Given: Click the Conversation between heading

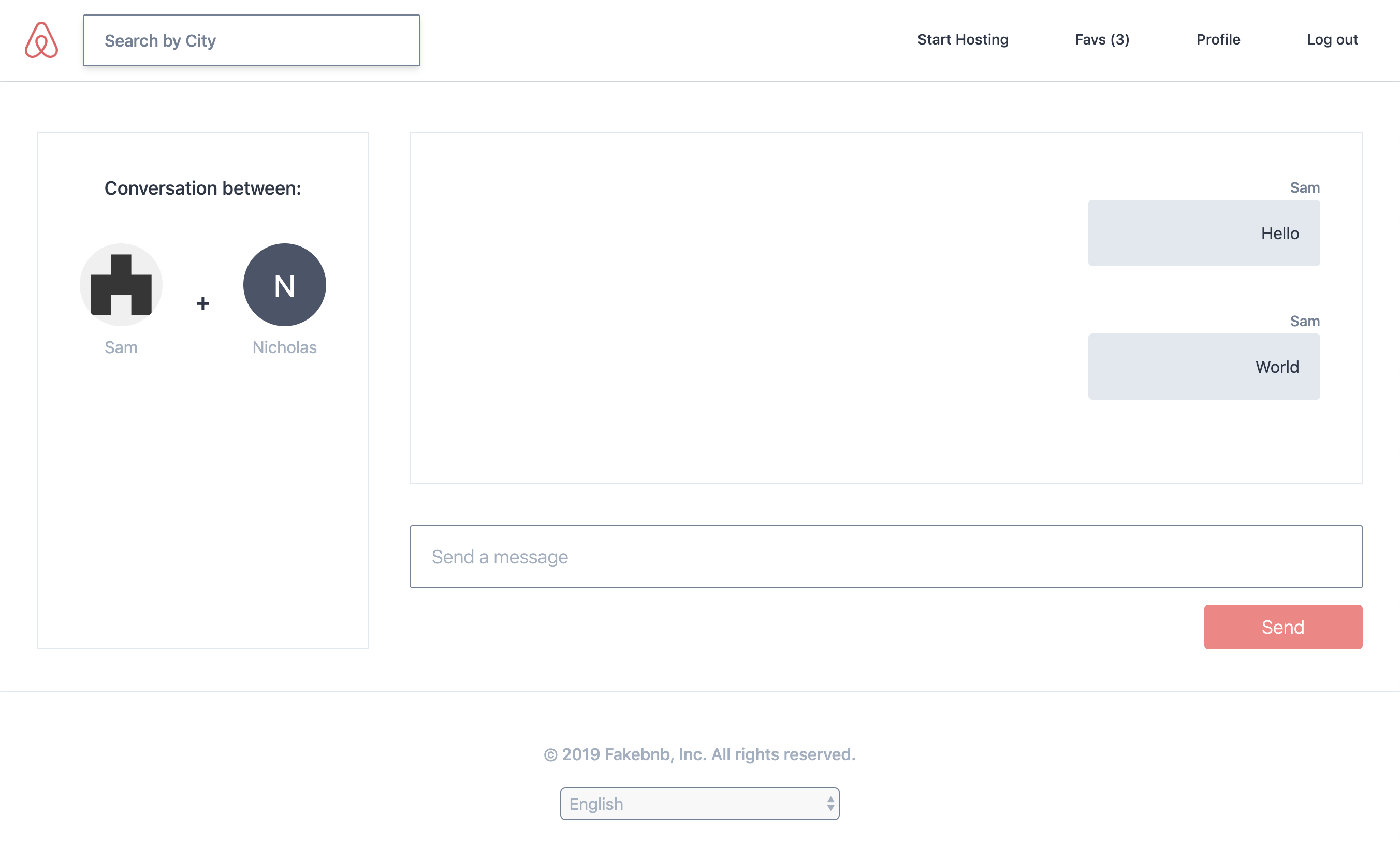Looking at the screenshot, I should (203, 188).
